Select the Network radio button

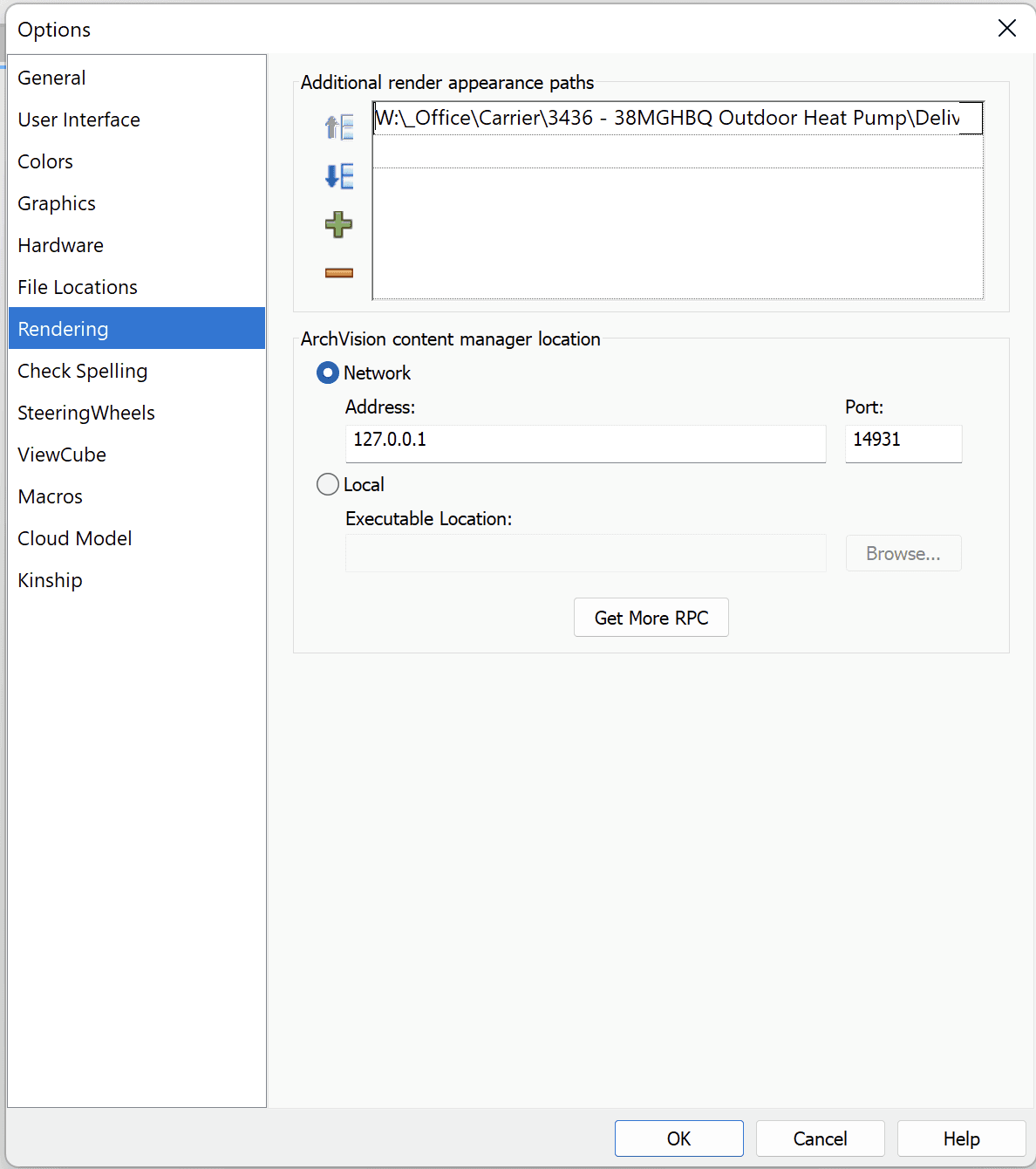point(327,373)
